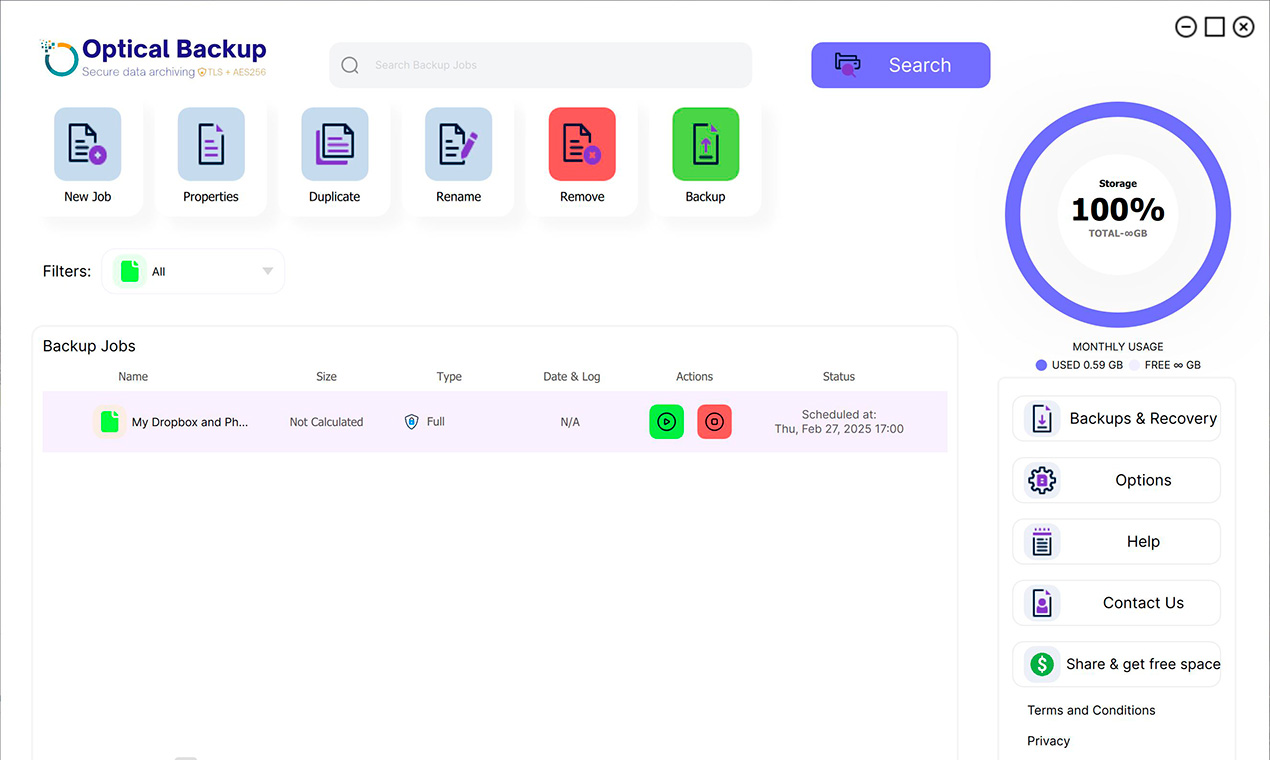Click the Scheduled at status text
The width and height of the screenshot is (1270, 760).
pyautogui.click(x=839, y=421)
